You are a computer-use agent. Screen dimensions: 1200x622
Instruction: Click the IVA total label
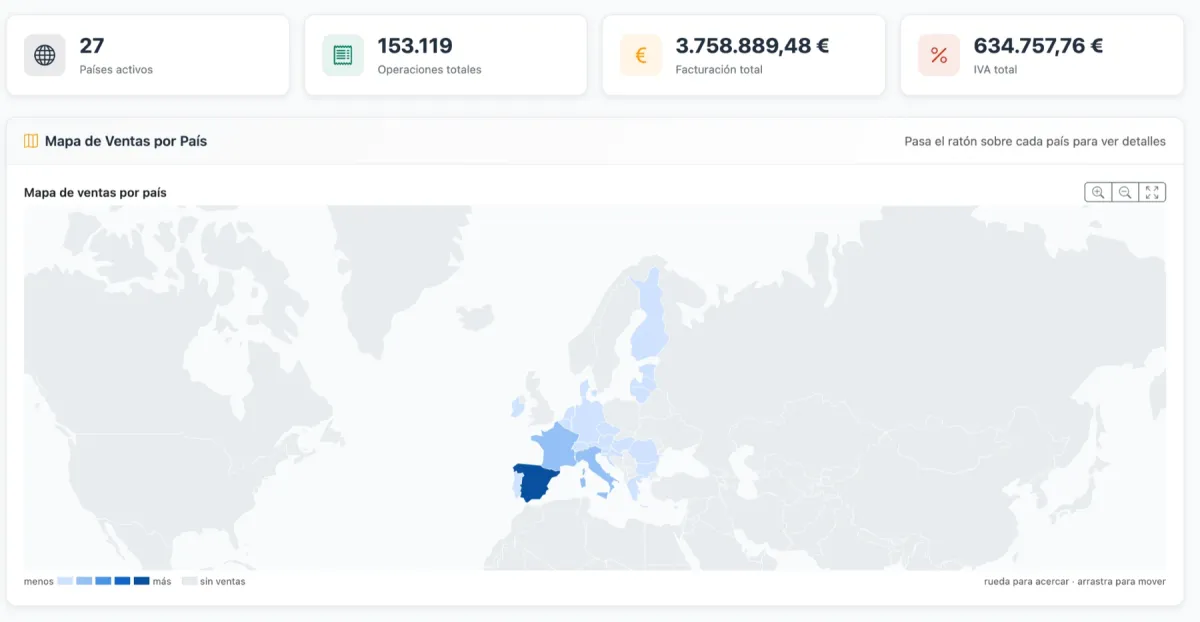[995, 70]
